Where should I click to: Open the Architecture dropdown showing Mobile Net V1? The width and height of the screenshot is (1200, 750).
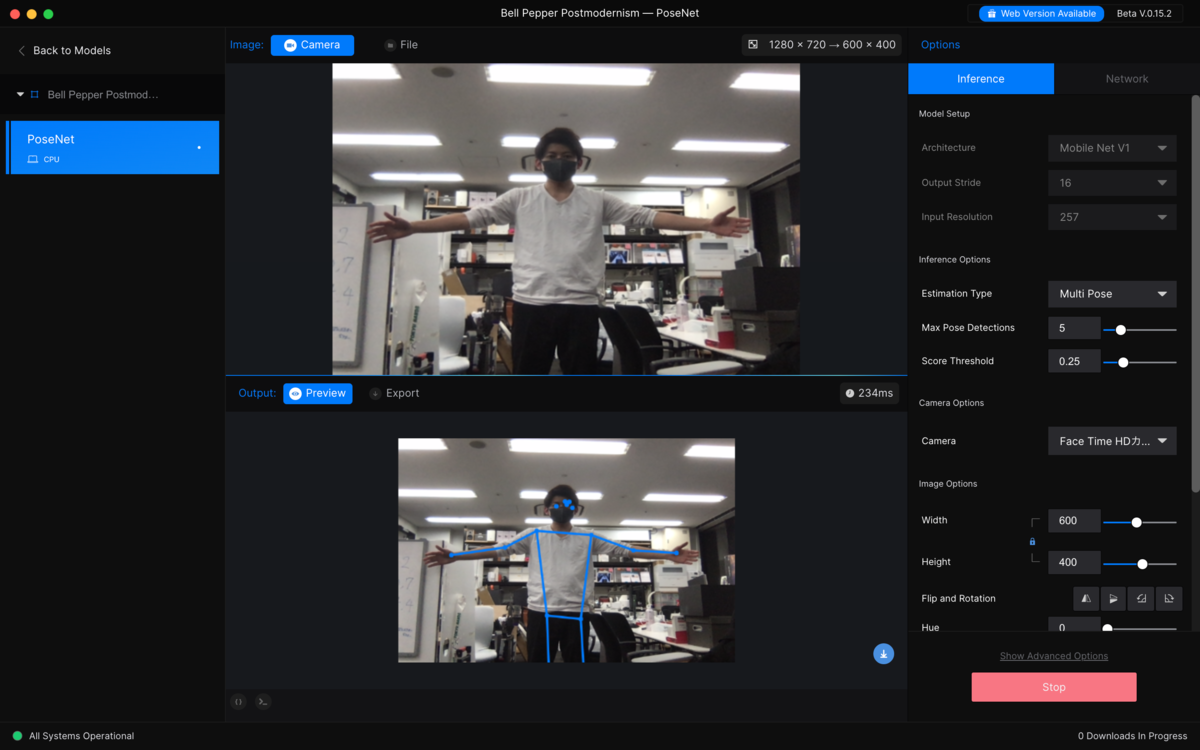(1111, 147)
